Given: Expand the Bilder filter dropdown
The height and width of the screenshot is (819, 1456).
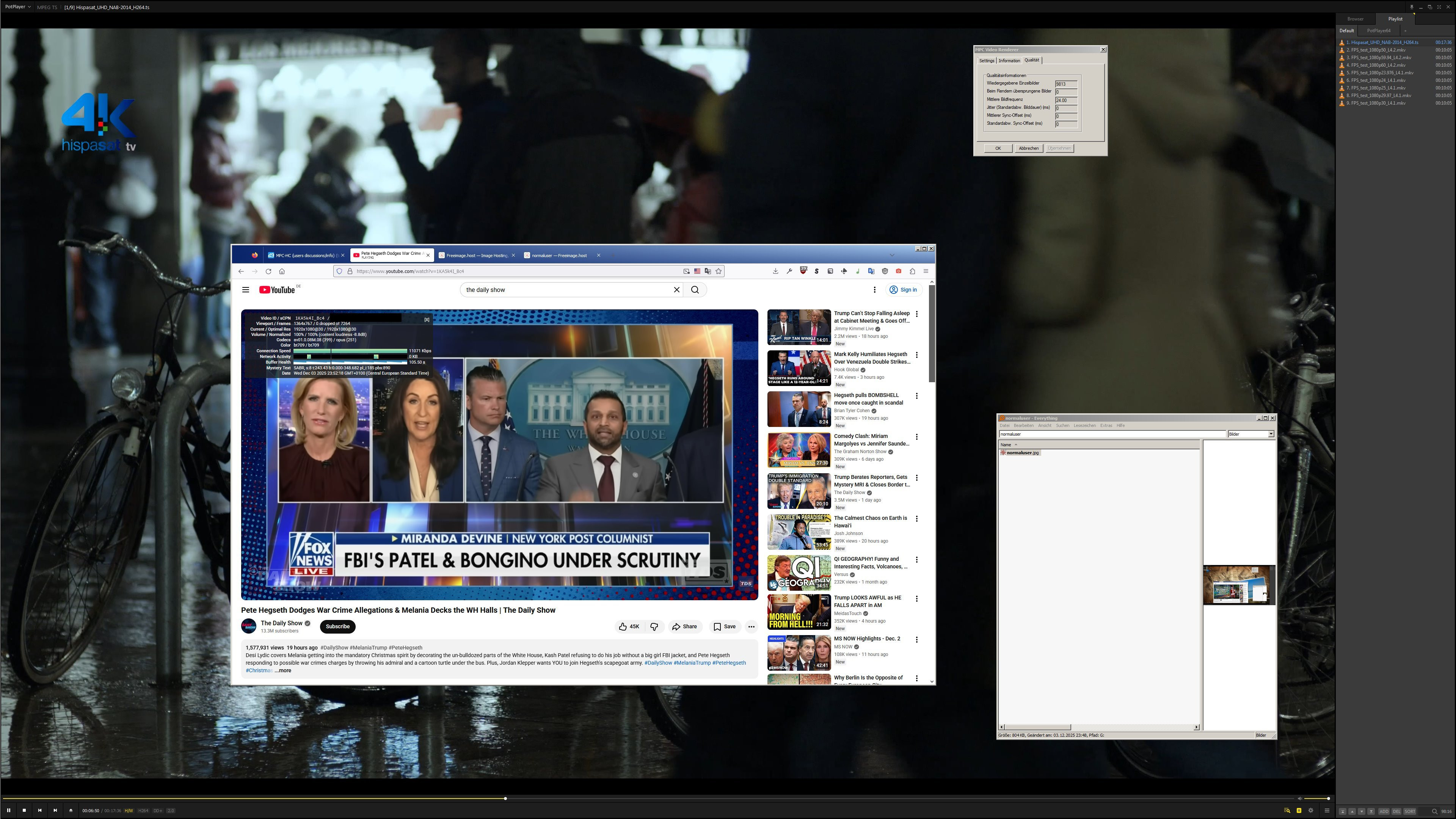Looking at the screenshot, I should click(x=1271, y=434).
